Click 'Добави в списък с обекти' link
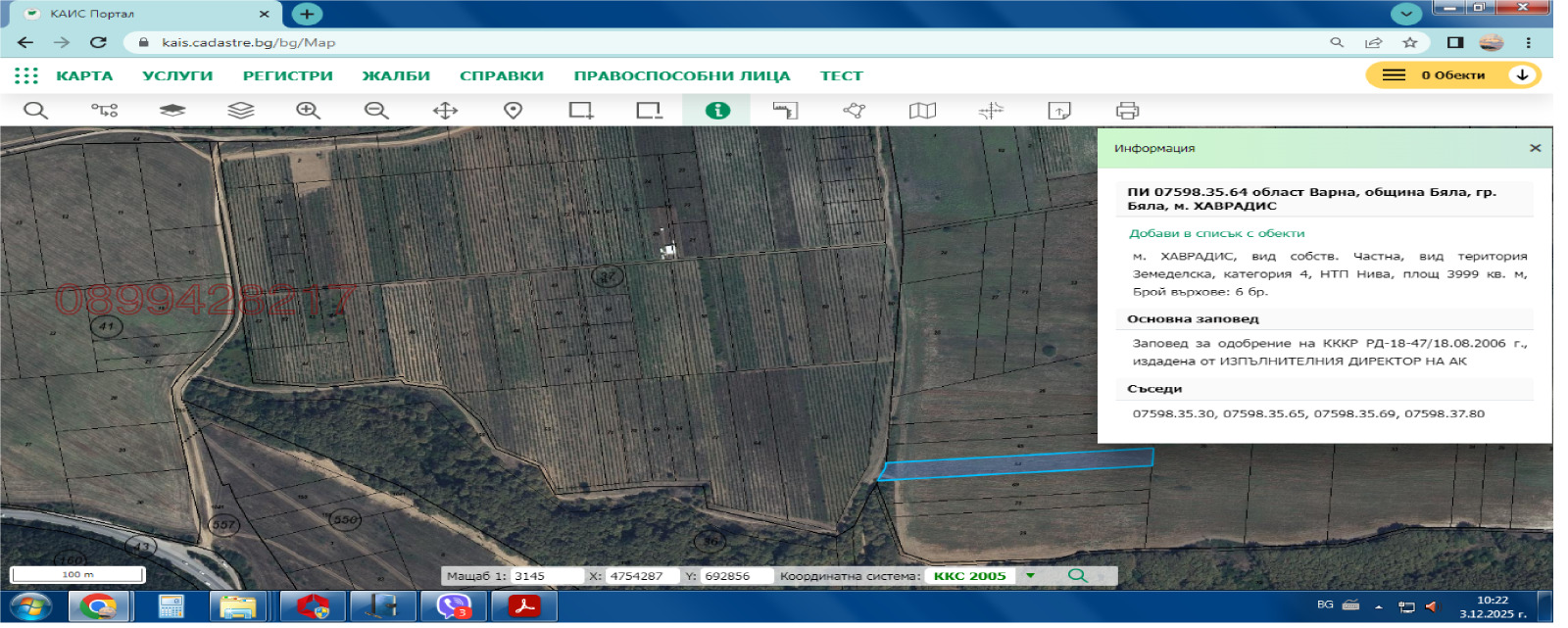The height and width of the screenshot is (628, 1568). pyautogui.click(x=1216, y=233)
